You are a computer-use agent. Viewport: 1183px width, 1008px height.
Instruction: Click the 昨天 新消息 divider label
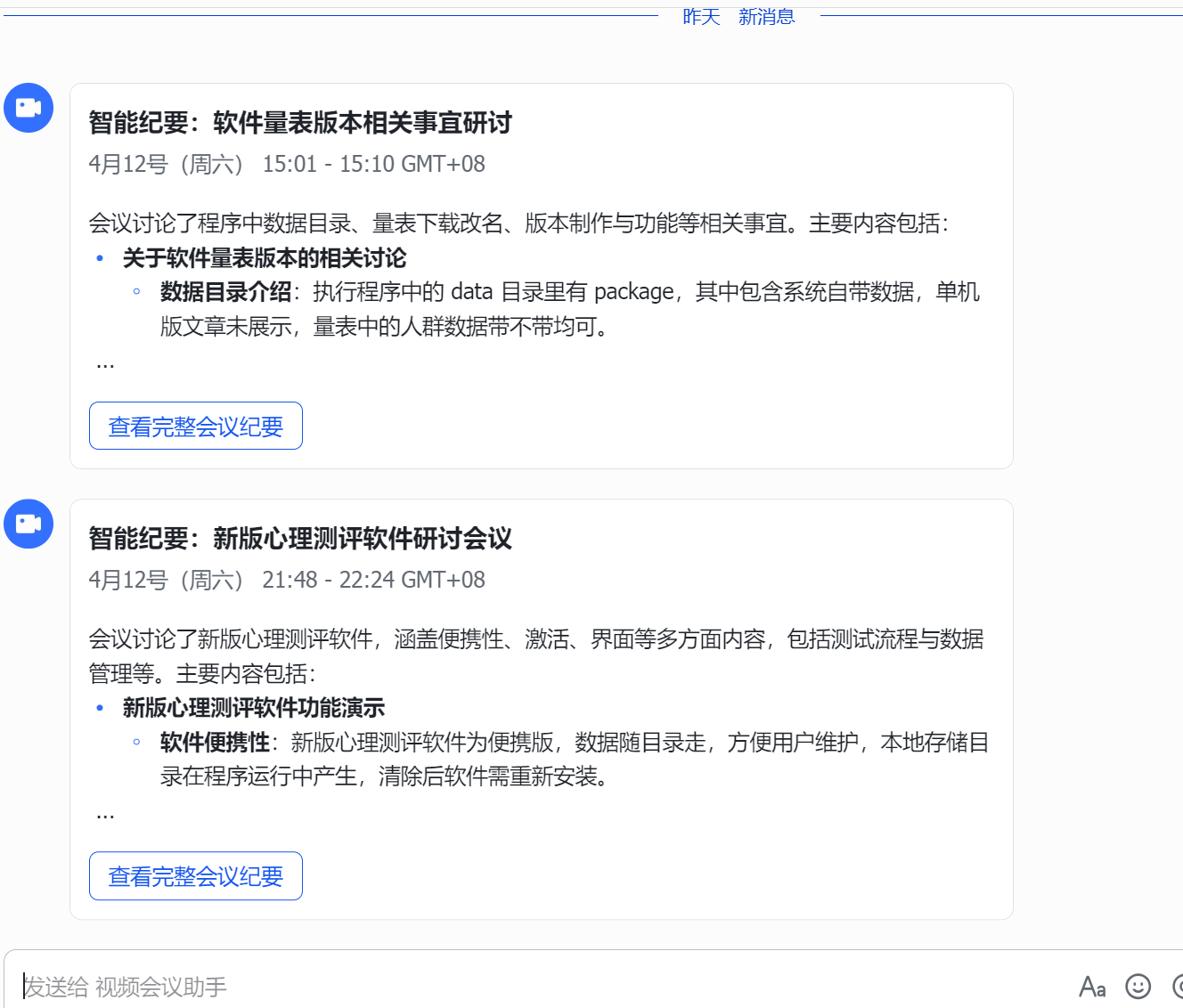pyautogui.click(x=738, y=16)
